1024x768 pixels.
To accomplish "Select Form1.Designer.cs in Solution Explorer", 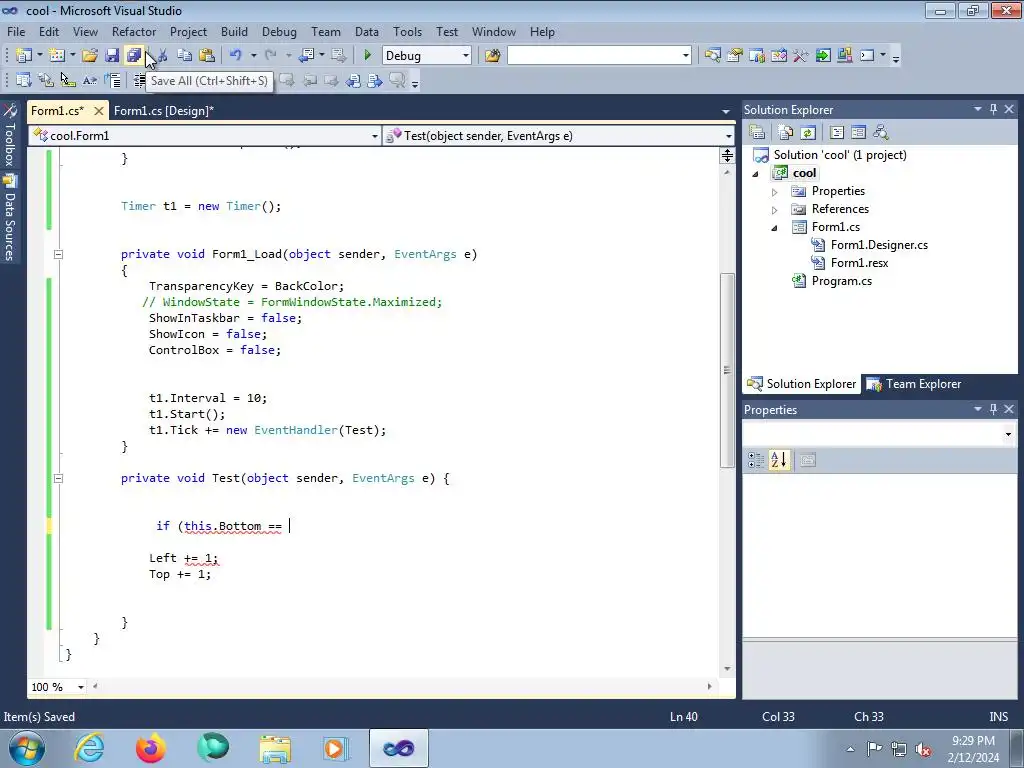I will pos(879,245).
